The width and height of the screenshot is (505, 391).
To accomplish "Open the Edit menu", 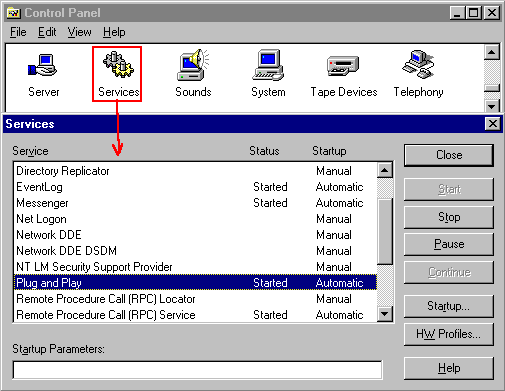I will click(47, 32).
